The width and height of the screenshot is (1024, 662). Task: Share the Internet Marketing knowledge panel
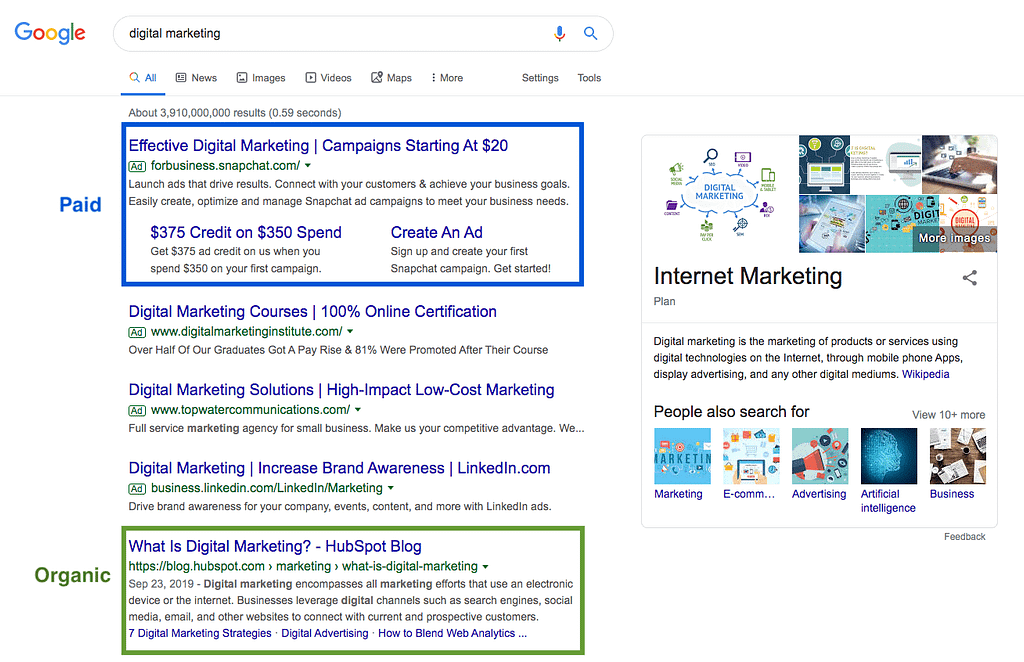click(x=970, y=277)
